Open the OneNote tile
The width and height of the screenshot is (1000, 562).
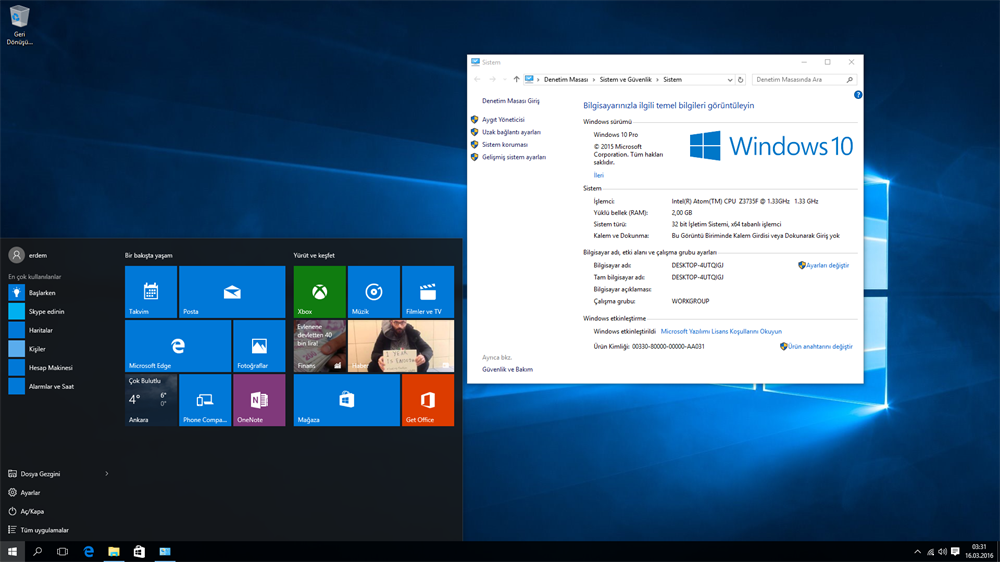pyautogui.click(x=259, y=400)
